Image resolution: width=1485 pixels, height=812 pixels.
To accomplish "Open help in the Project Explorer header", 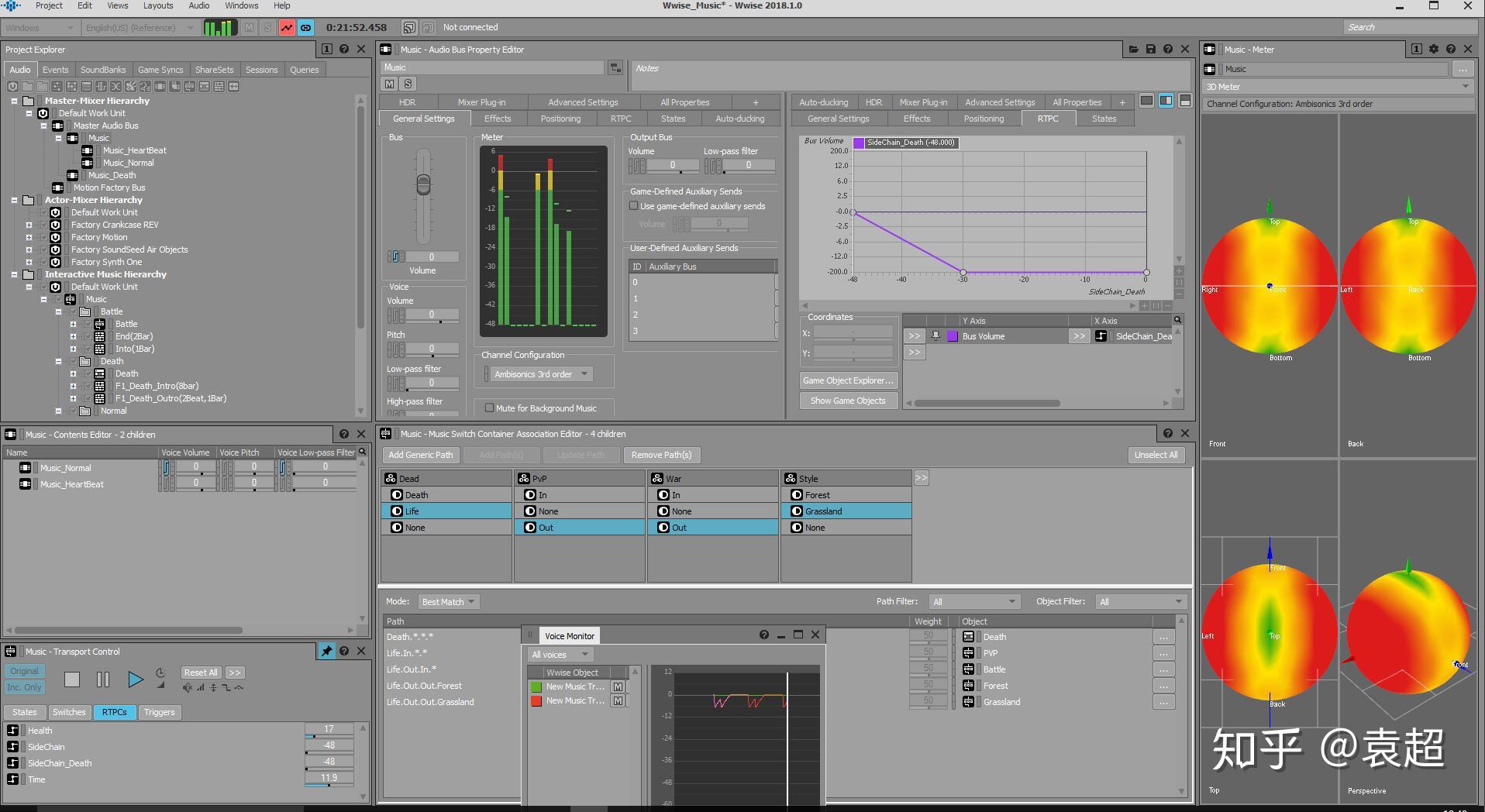I will tap(344, 49).
